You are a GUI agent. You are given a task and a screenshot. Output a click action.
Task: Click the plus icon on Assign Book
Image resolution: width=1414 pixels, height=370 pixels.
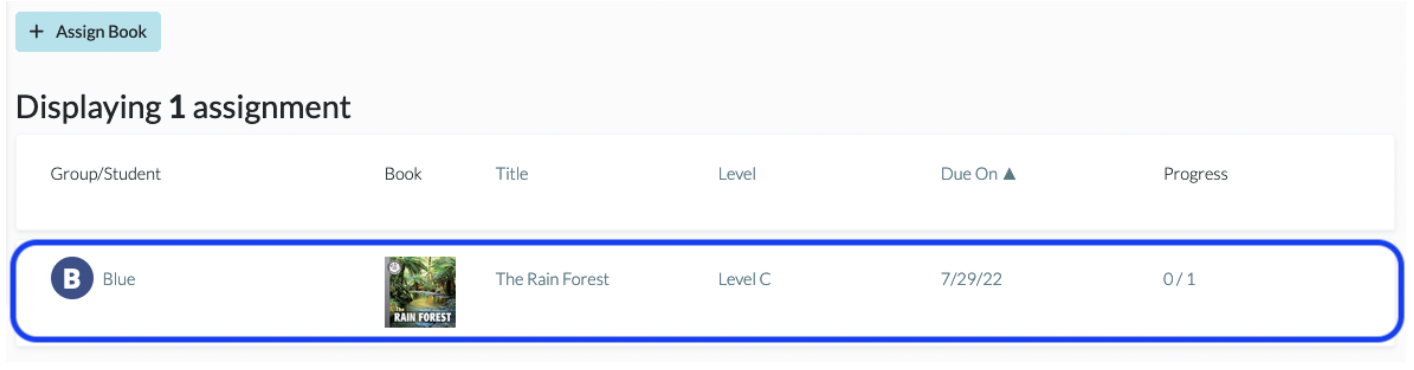[x=37, y=32]
